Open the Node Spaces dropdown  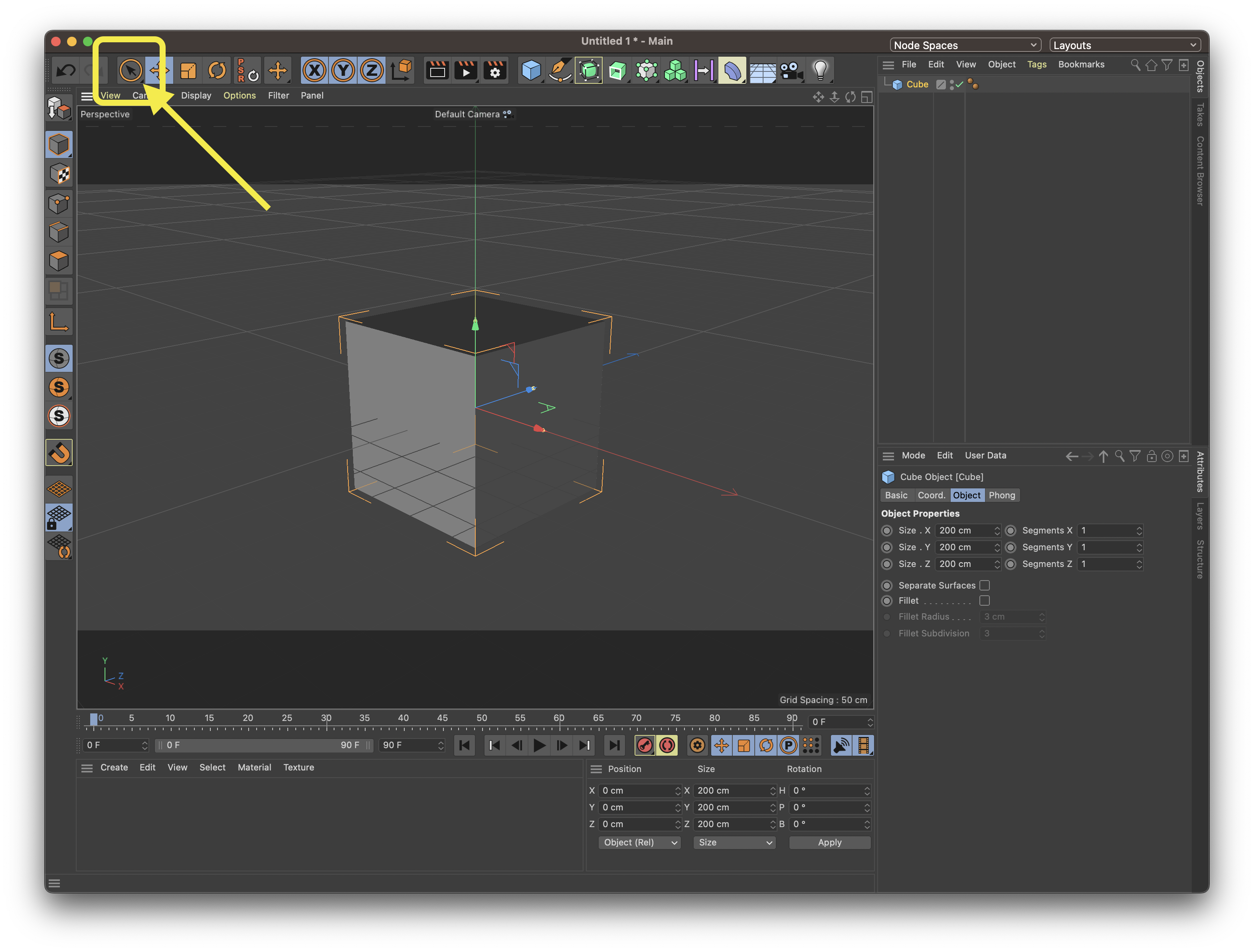[965, 45]
